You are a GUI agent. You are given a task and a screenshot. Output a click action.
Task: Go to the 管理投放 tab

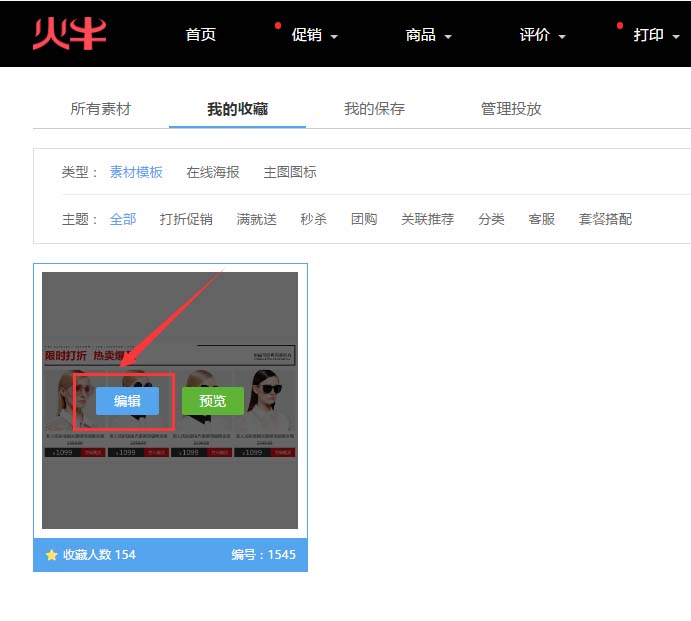click(511, 109)
